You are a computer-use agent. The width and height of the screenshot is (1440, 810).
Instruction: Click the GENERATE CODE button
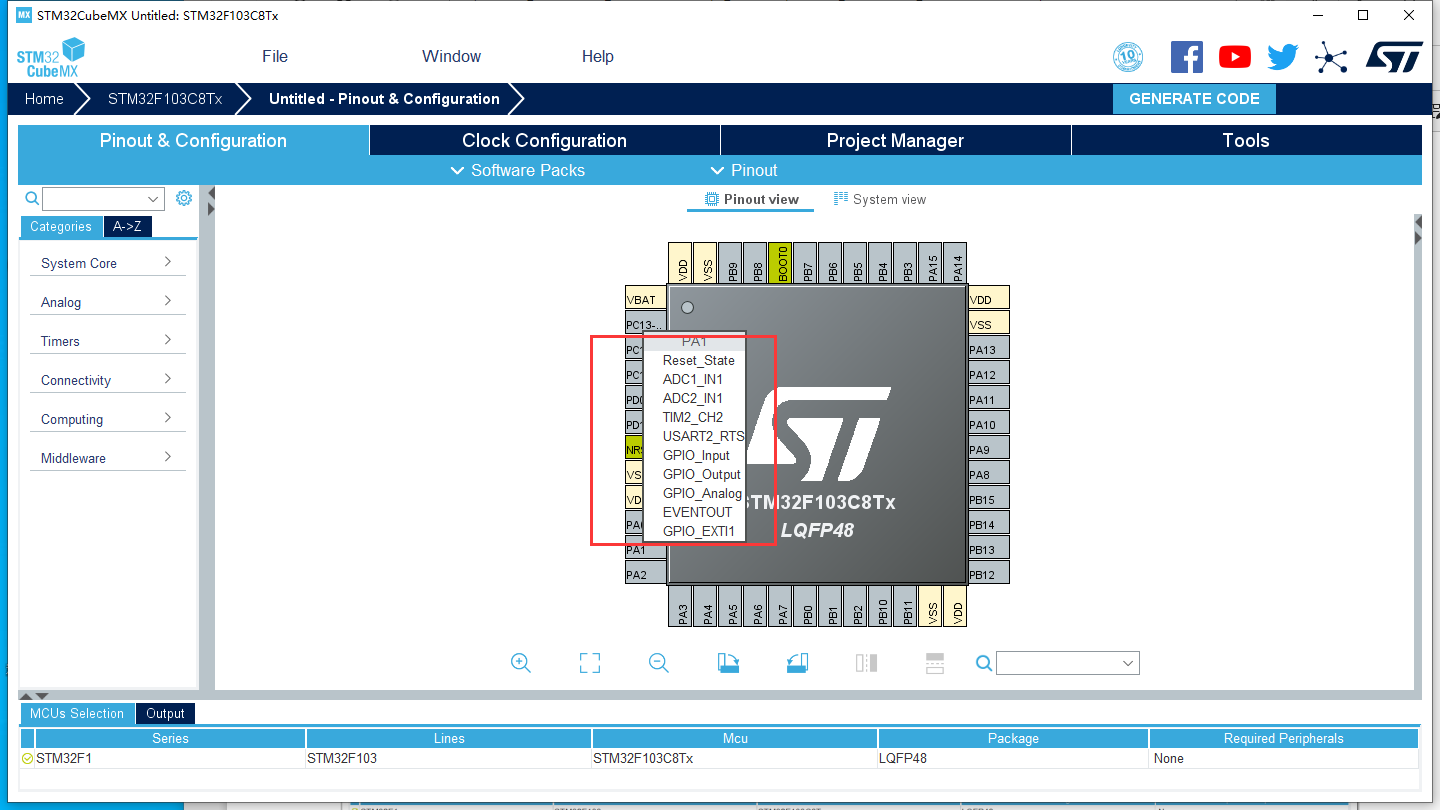click(1194, 99)
